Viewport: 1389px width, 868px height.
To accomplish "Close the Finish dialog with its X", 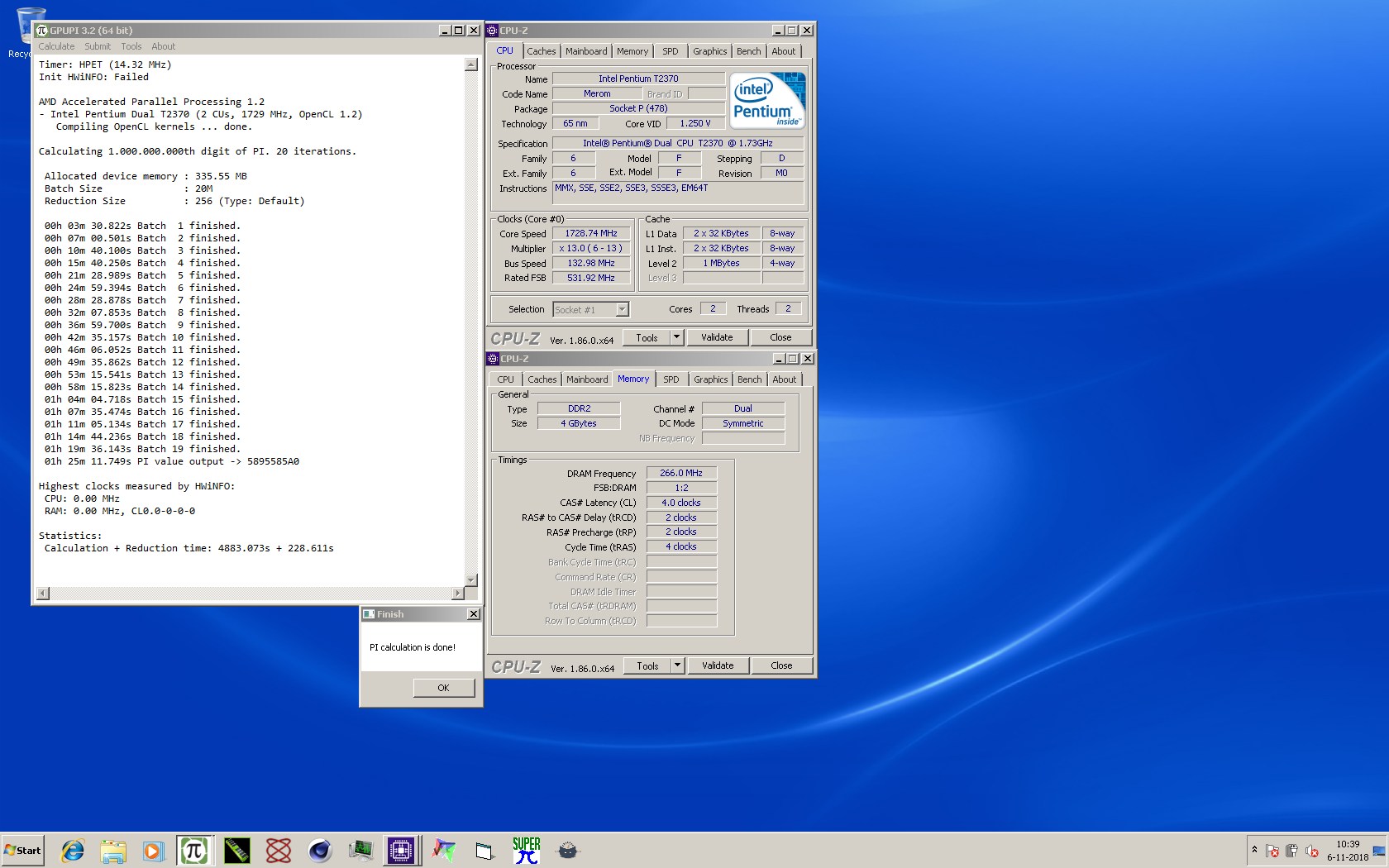I will 474,614.
